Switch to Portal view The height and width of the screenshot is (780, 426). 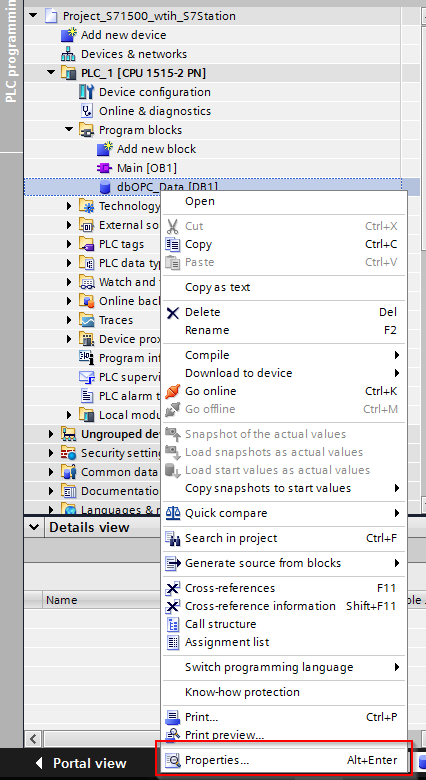click(81, 763)
